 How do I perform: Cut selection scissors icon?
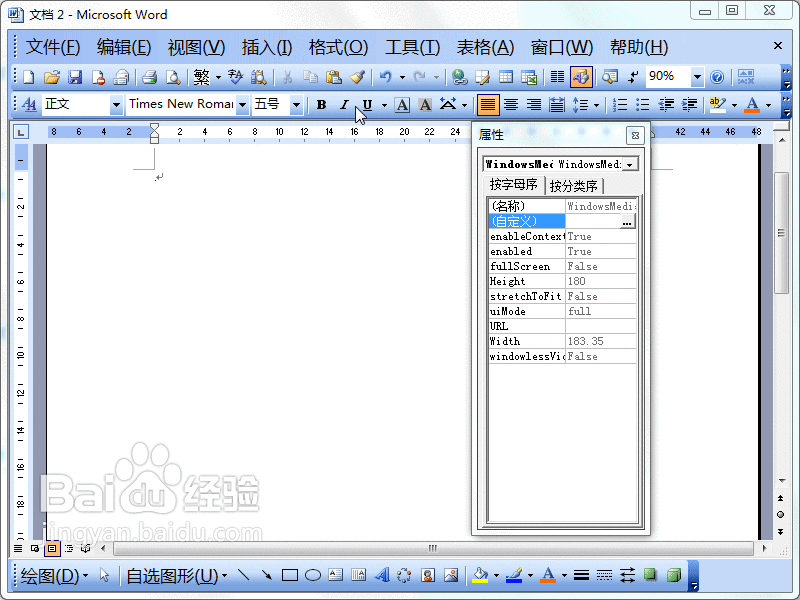[287, 77]
